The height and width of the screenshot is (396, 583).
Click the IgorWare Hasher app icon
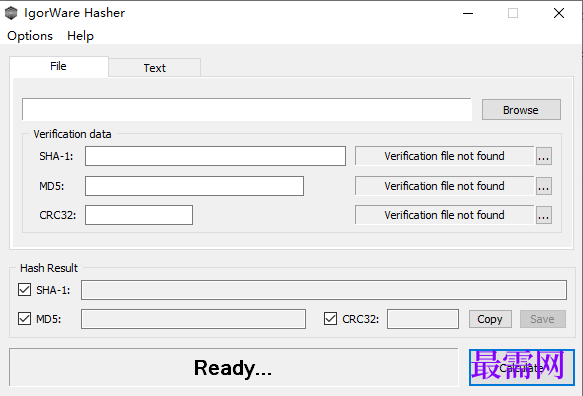(x=11, y=13)
